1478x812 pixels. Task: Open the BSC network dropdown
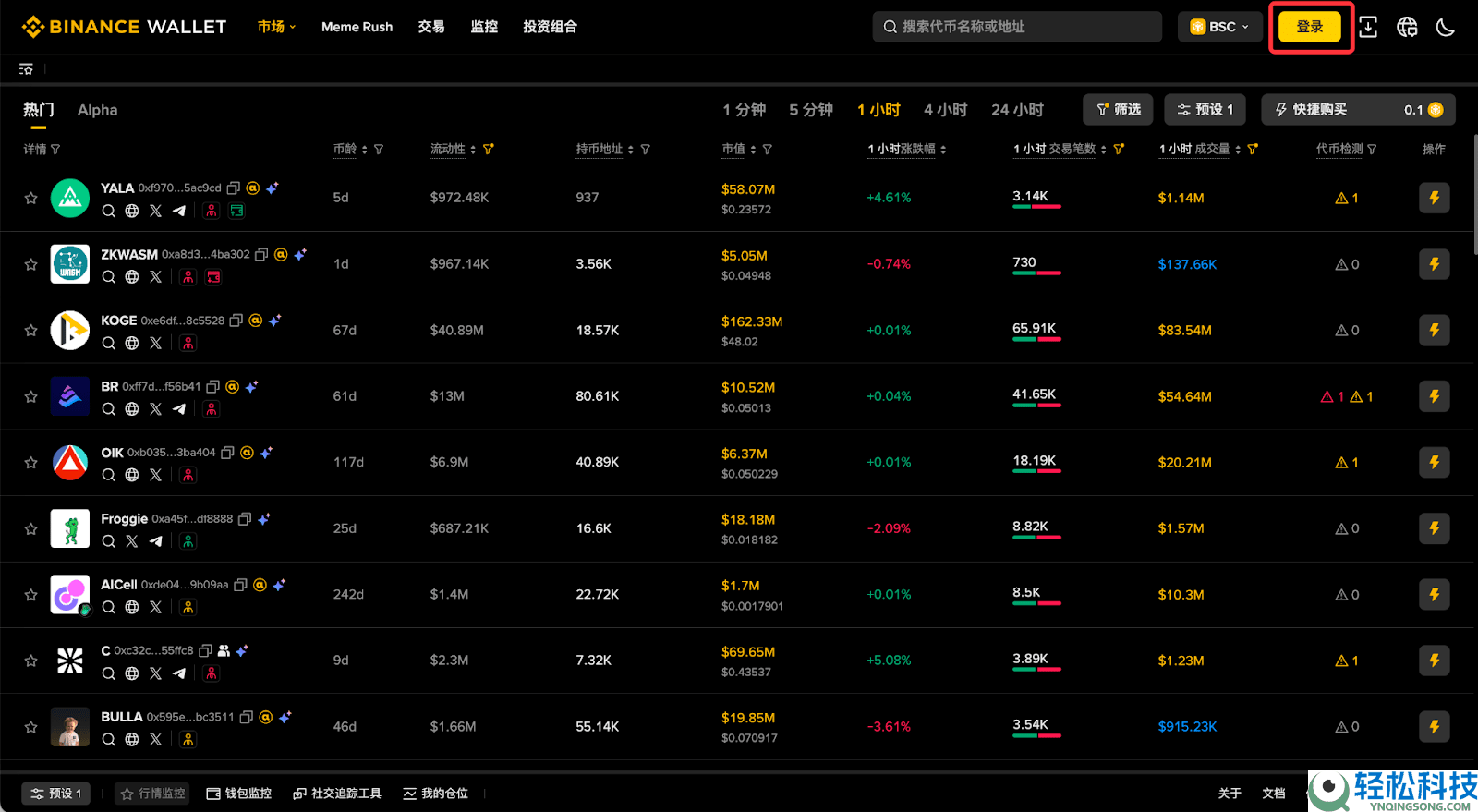point(1219,27)
